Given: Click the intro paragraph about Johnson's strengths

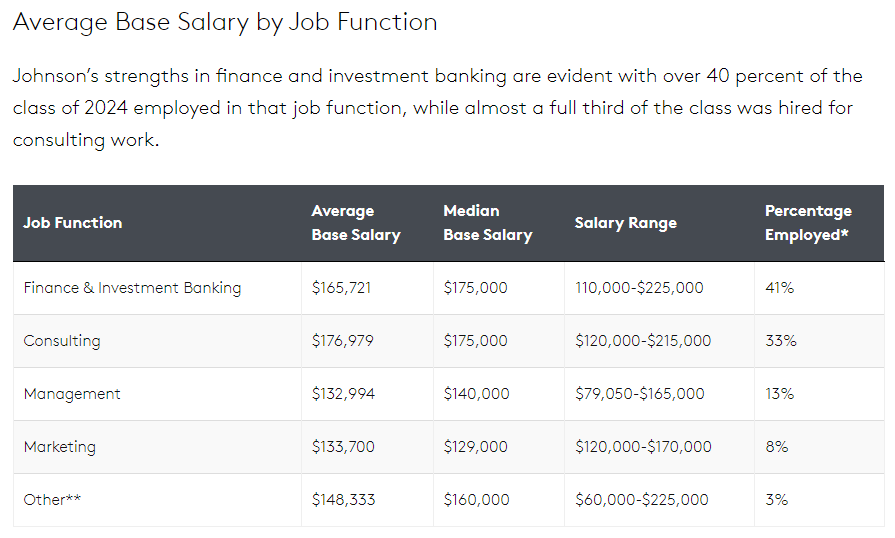Looking at the screenshot, I should tap(436, 108).
